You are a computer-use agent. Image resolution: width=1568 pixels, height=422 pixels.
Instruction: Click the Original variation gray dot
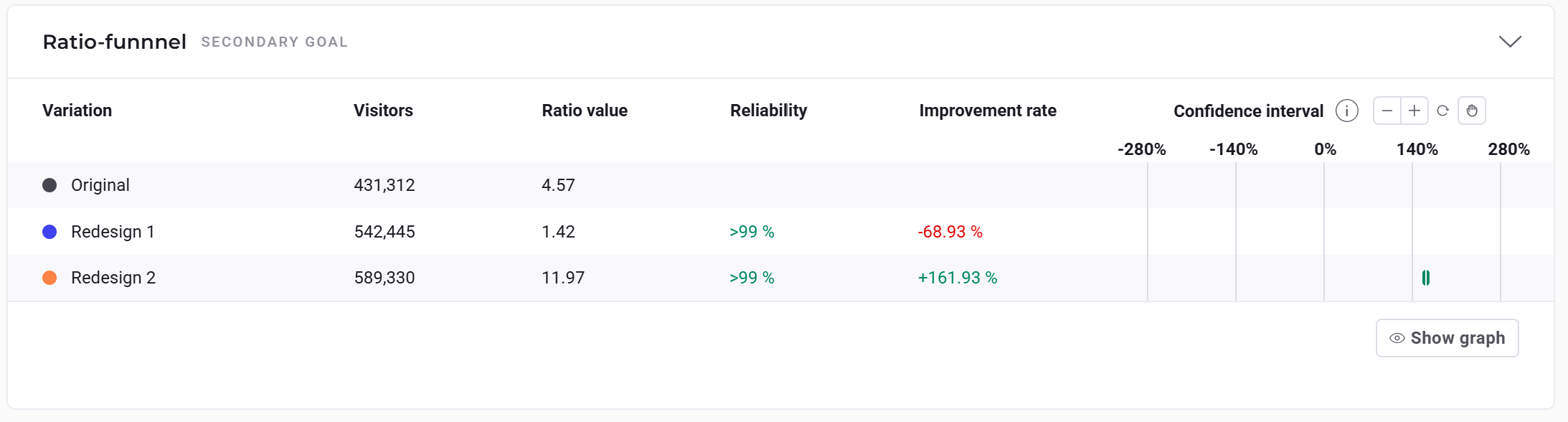[x=49, y=185]
